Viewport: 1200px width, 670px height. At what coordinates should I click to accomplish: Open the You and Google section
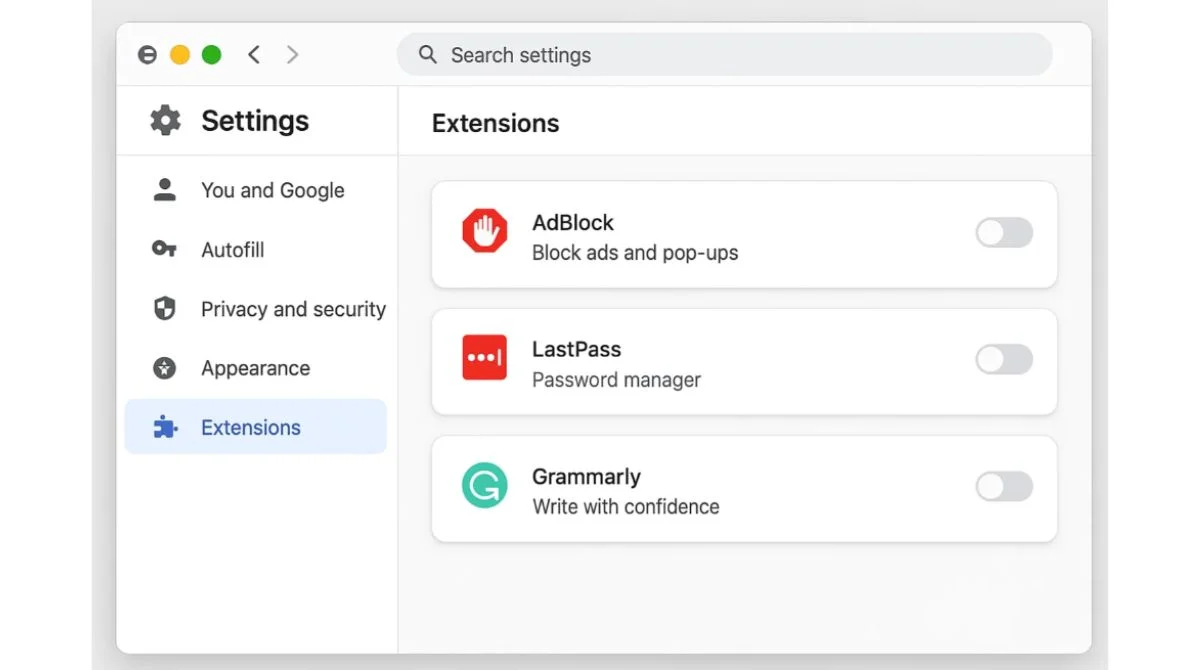pyautogui.click(x=256, y=190)
